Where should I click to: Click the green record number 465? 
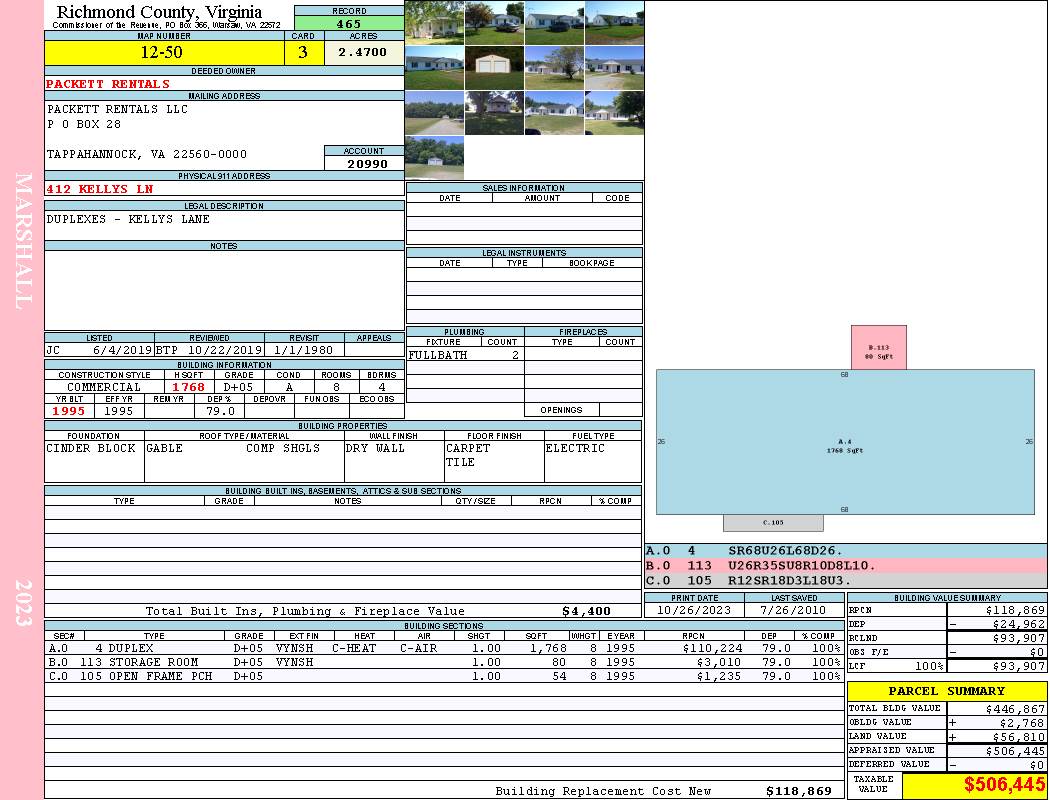coord(349,24)
